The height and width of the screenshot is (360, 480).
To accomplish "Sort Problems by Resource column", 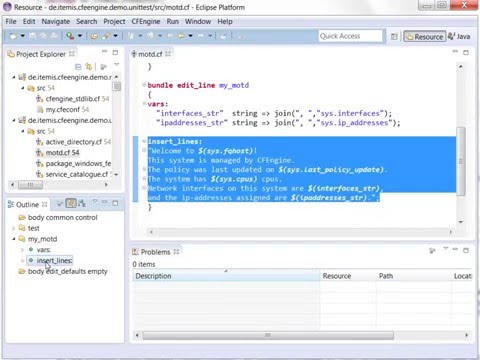I will pyautogui.click(x=348, y=276).
